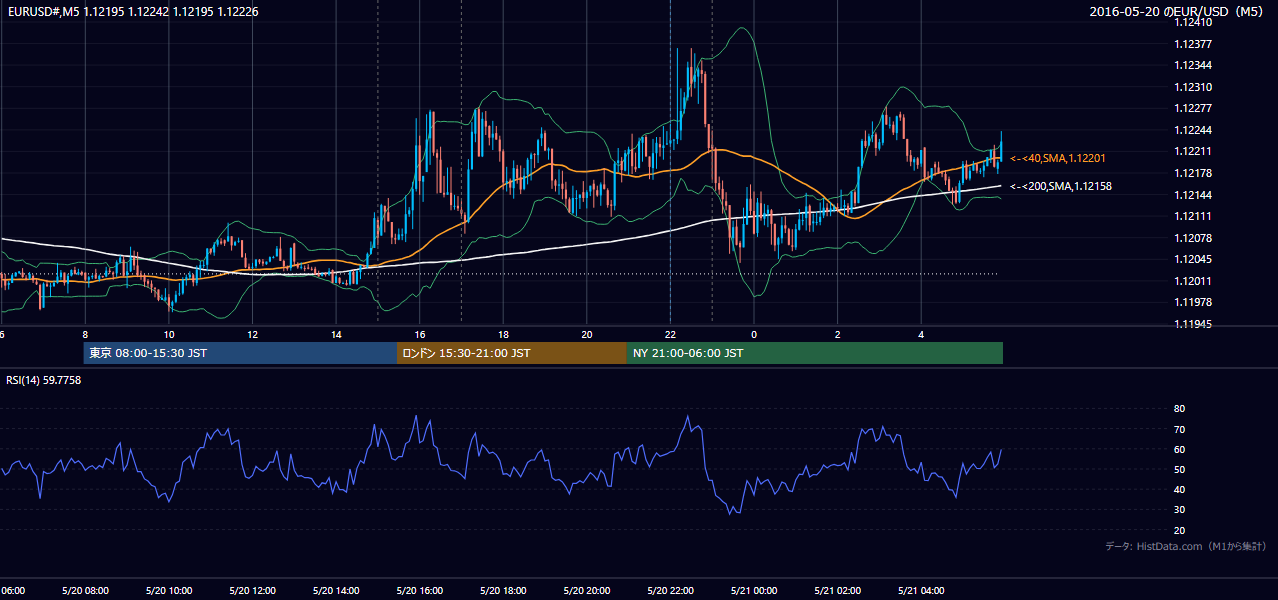Click the 5/20 14:00 bottom time label

coord(335,591)
